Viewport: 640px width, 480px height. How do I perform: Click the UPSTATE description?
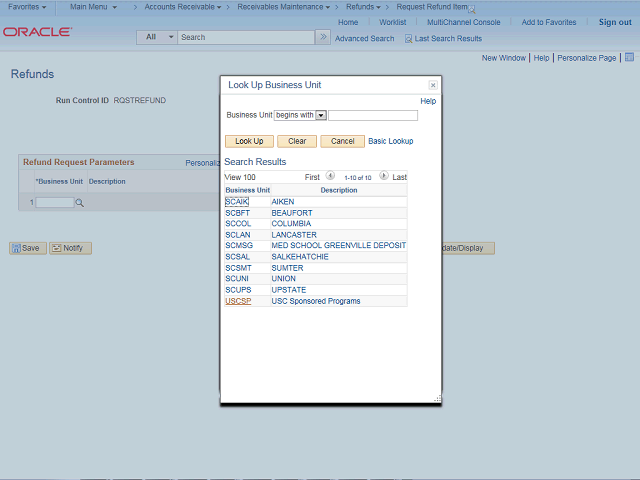click(289, 290)
